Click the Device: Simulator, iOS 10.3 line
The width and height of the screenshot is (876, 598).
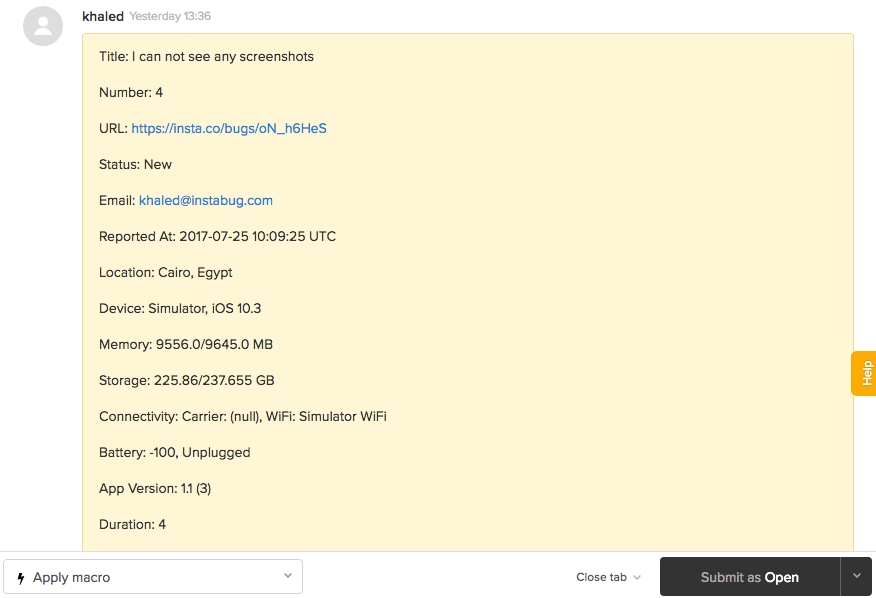tap(180, 308)
